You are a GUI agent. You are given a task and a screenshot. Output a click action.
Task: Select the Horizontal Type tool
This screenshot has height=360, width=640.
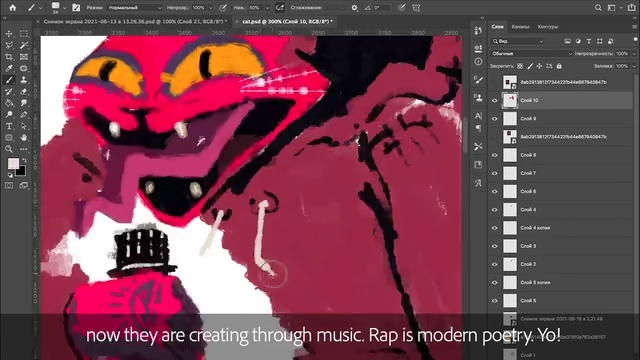coord(9,126)
